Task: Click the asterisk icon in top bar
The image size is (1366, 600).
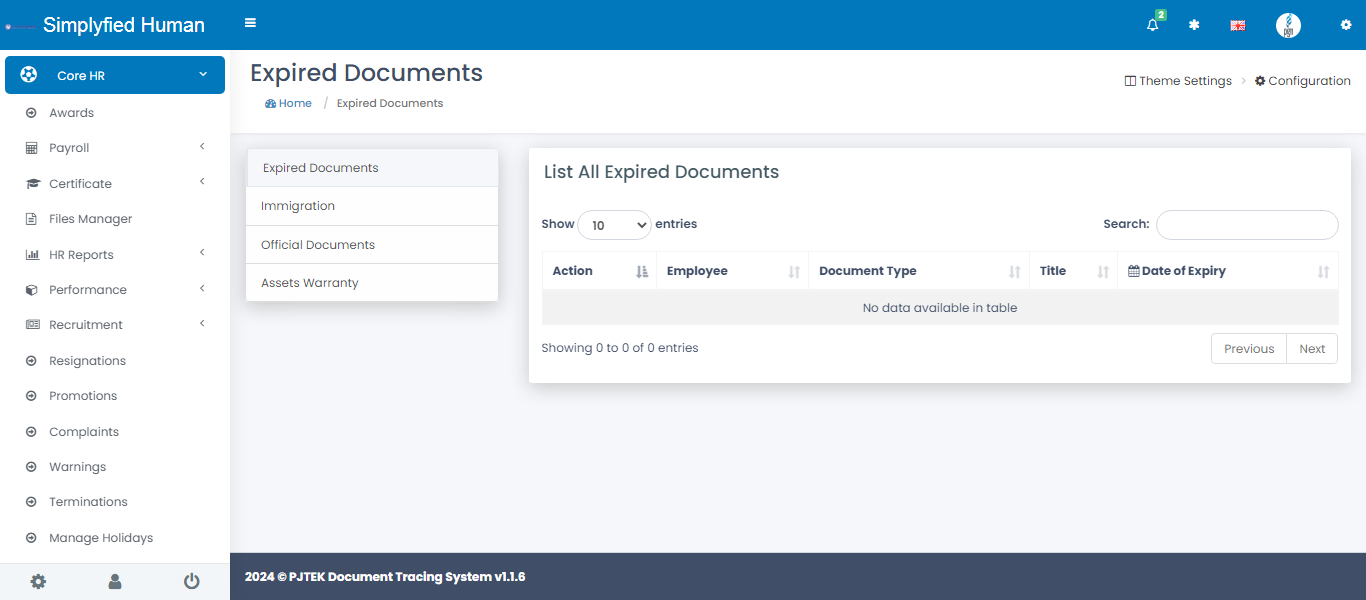Action: (1194, 25)
